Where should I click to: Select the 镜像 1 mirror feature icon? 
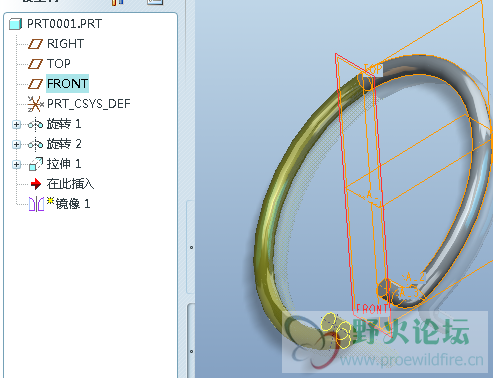click(36, 204)
